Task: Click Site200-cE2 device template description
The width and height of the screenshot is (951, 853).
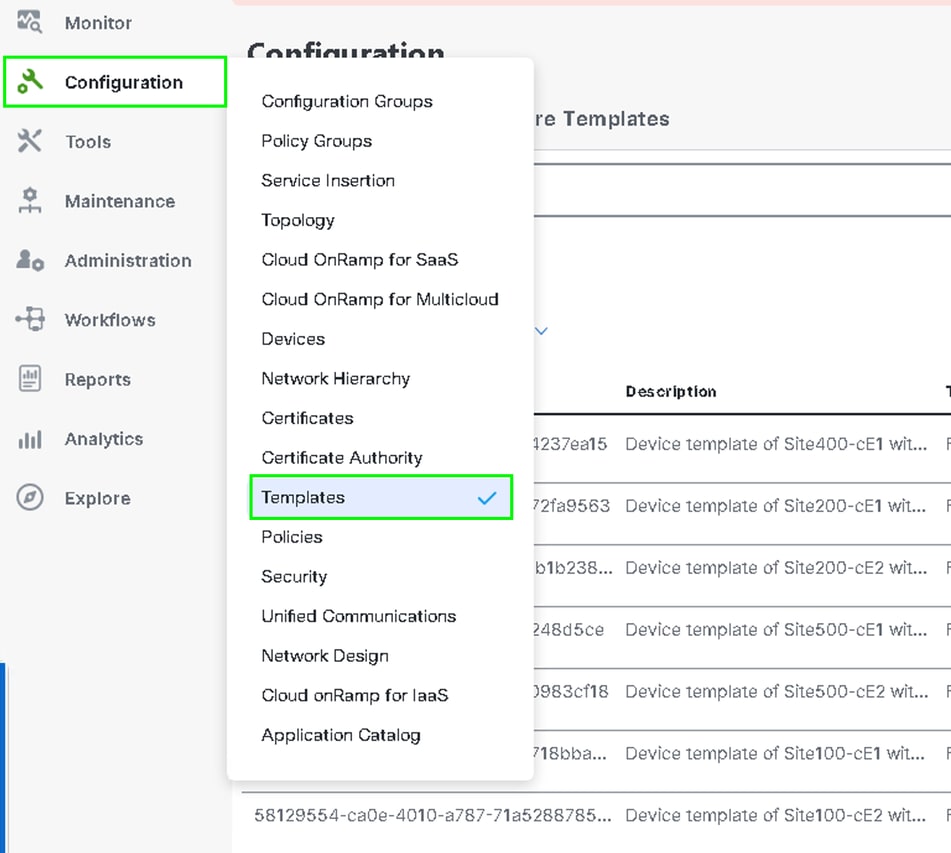Action: click(776, 568)
